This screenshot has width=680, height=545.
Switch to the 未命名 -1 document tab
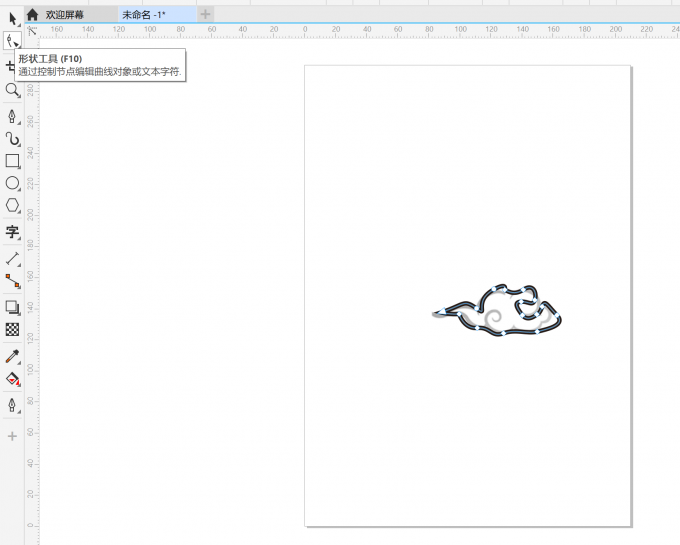(143, 14)
